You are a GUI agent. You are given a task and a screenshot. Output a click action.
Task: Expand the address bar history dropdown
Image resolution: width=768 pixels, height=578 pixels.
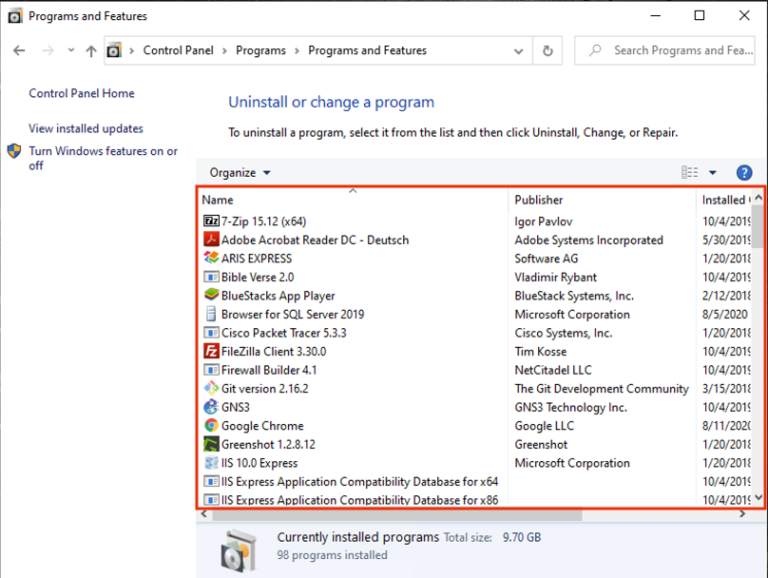(x=518, y=51)
